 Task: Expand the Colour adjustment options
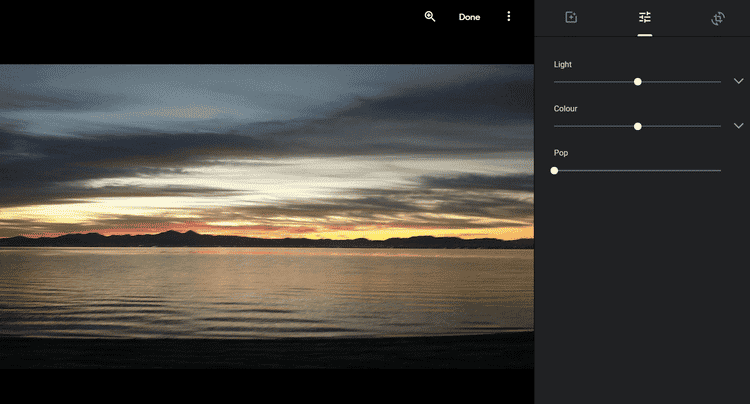(x=739, y=126)
